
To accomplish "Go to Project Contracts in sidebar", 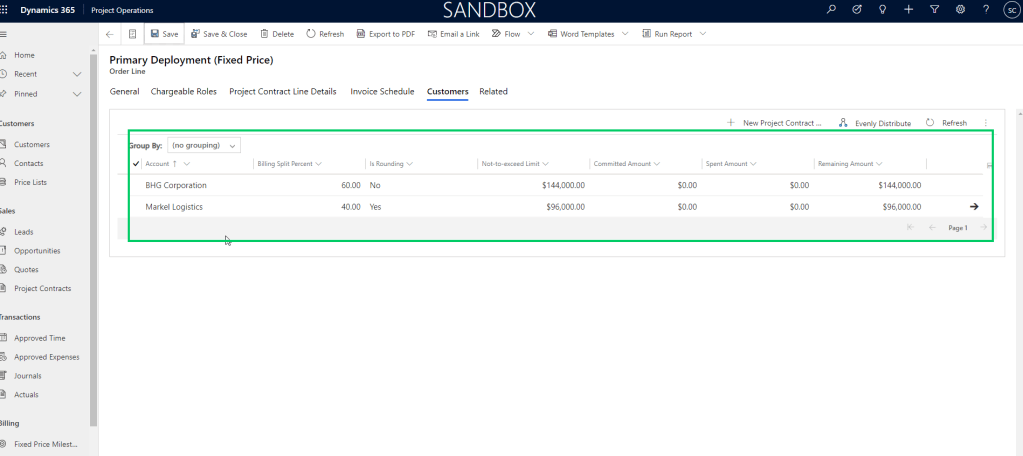I will [x=42, y=288].
